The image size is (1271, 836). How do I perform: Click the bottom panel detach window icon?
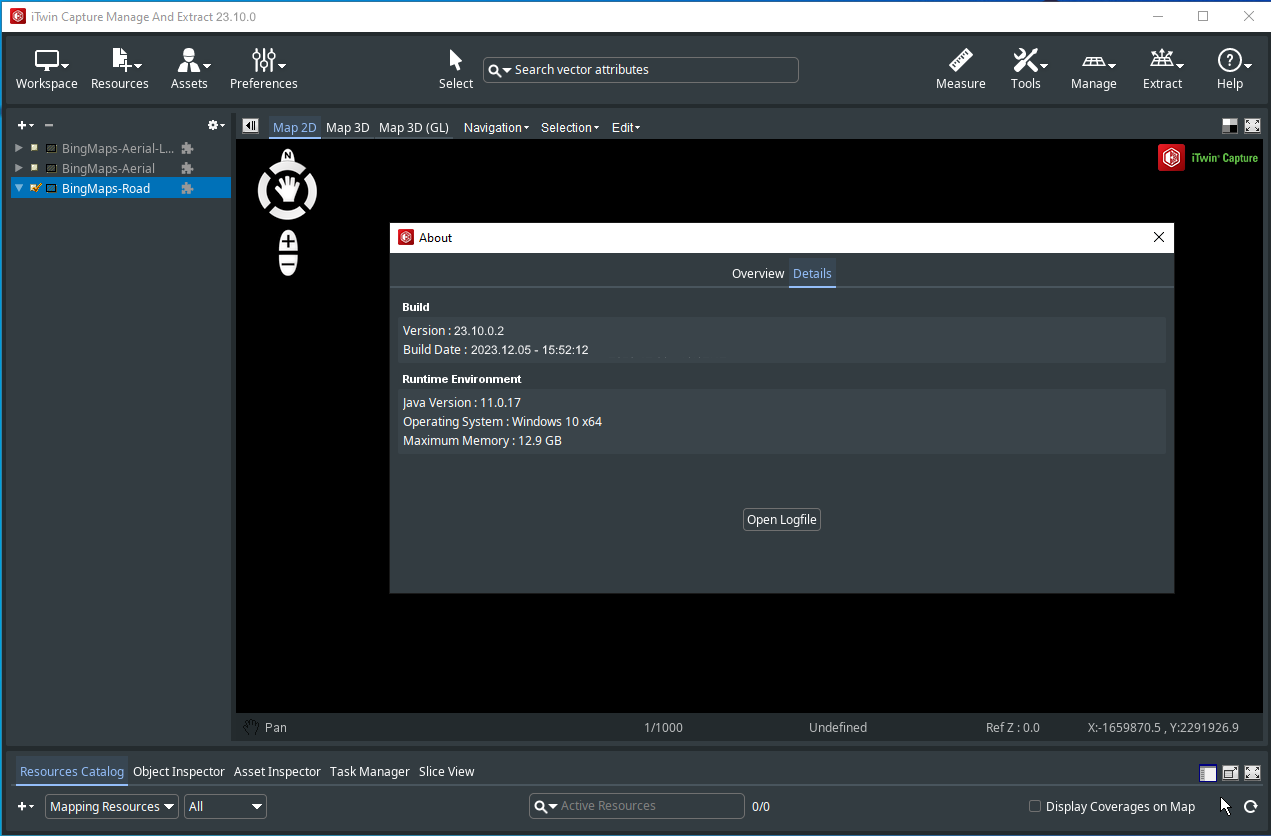tap(1231, 773)
